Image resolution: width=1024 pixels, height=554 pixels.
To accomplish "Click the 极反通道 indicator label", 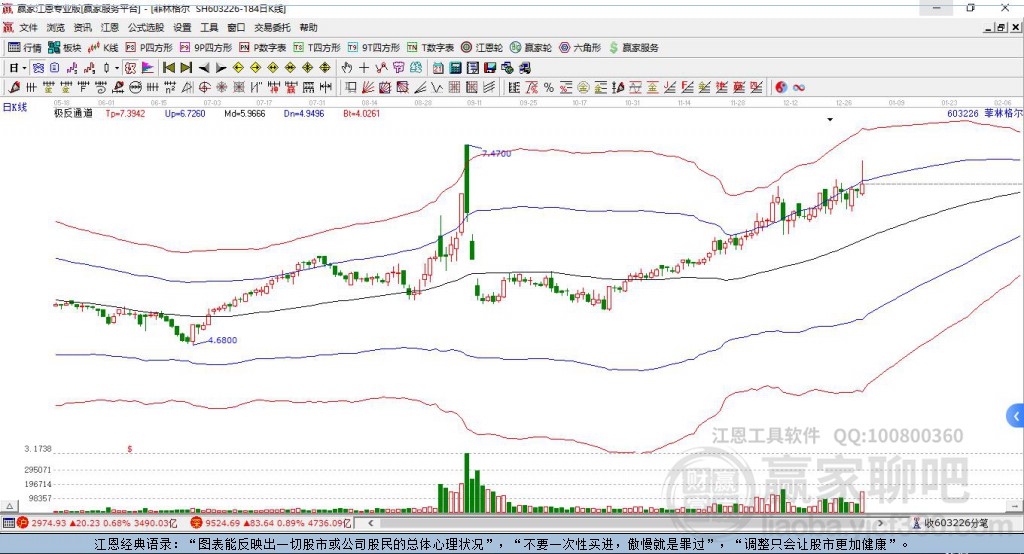I will point(73,114).
